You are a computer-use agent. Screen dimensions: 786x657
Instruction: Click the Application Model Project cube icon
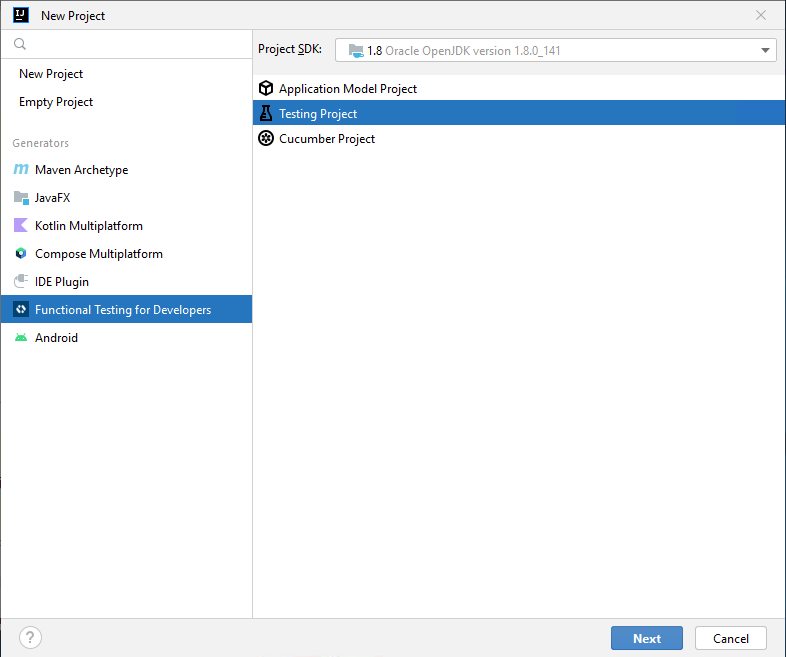(266, 89)
